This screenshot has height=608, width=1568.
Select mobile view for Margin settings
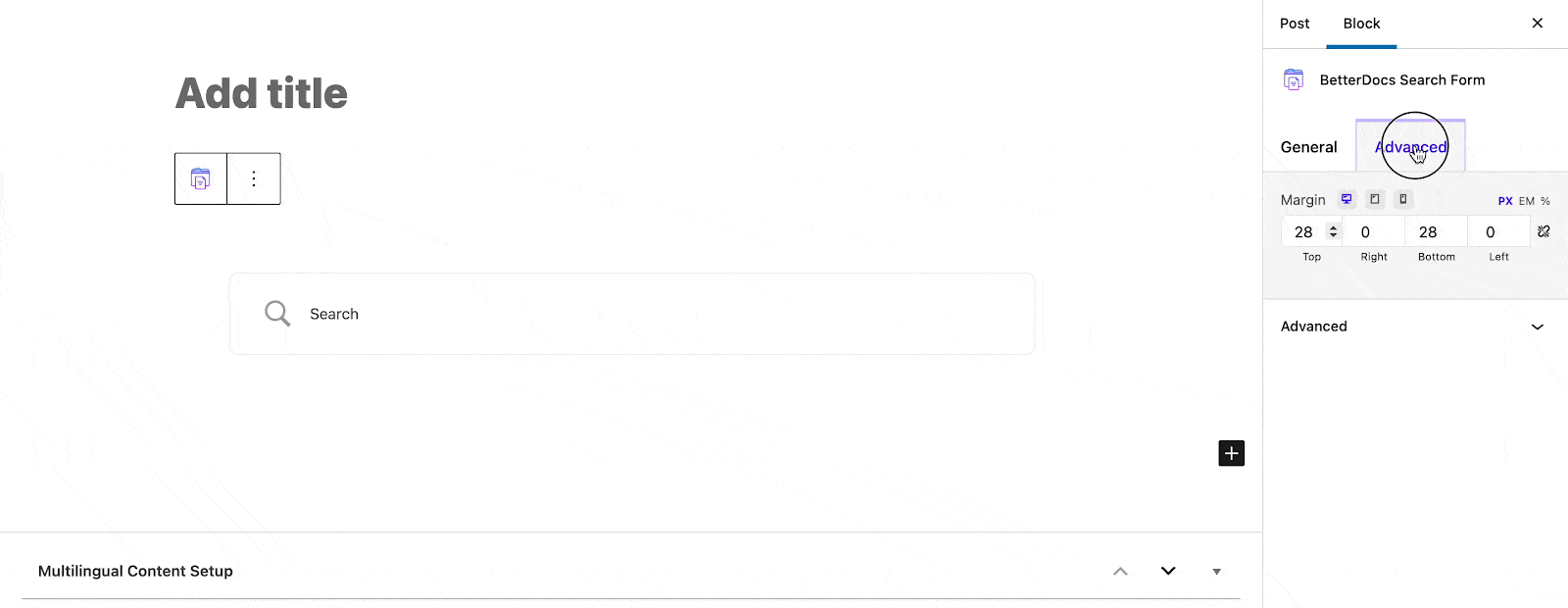(1402, 199)
